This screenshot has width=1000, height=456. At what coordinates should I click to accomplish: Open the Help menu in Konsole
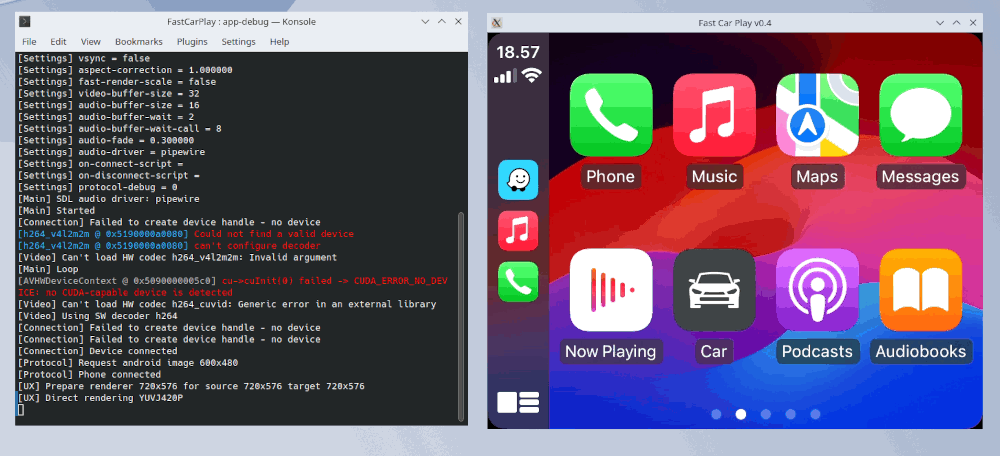click(279, 41)
